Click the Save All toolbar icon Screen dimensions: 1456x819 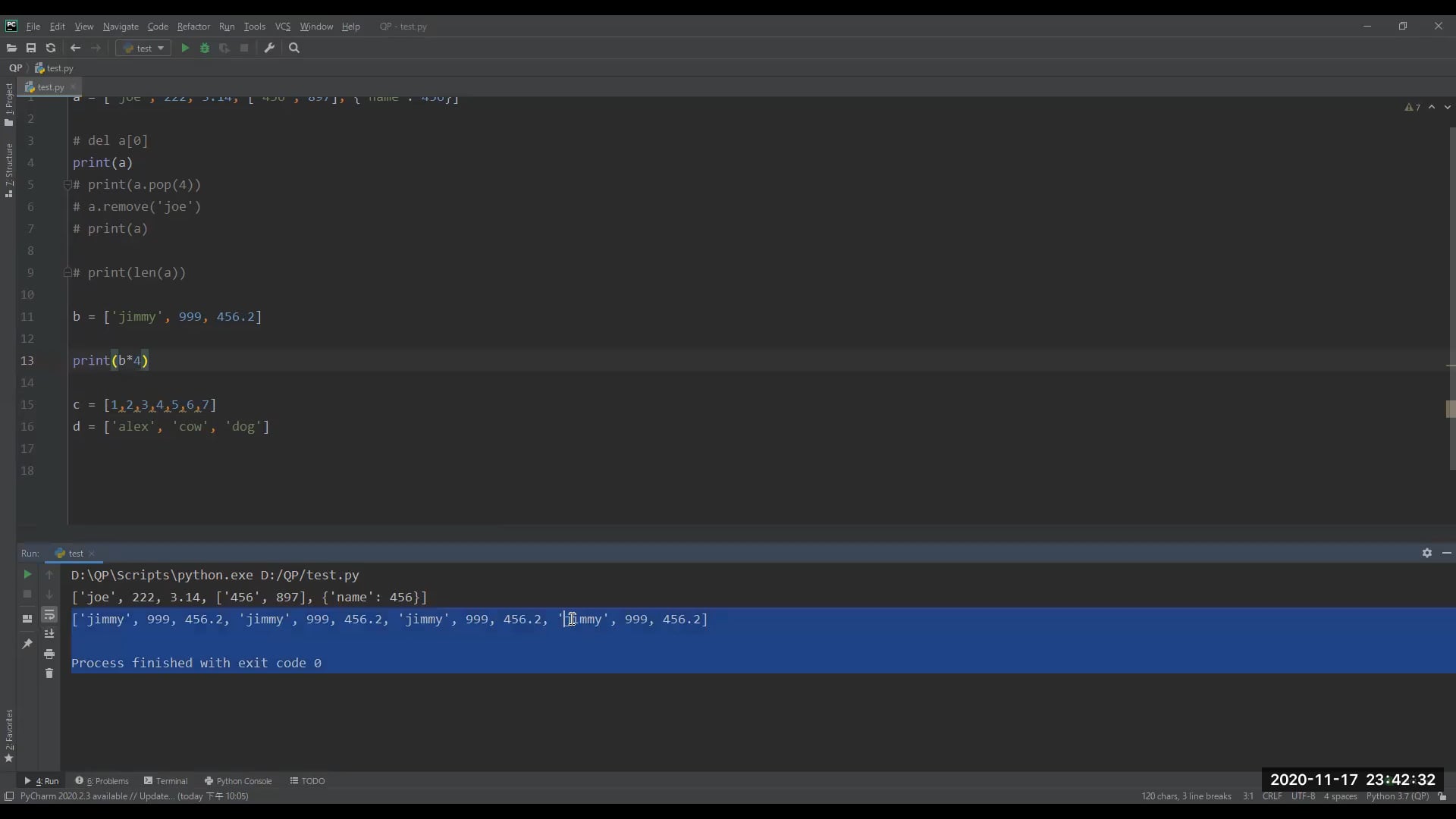pyautogui.click(x=31, y=48)
